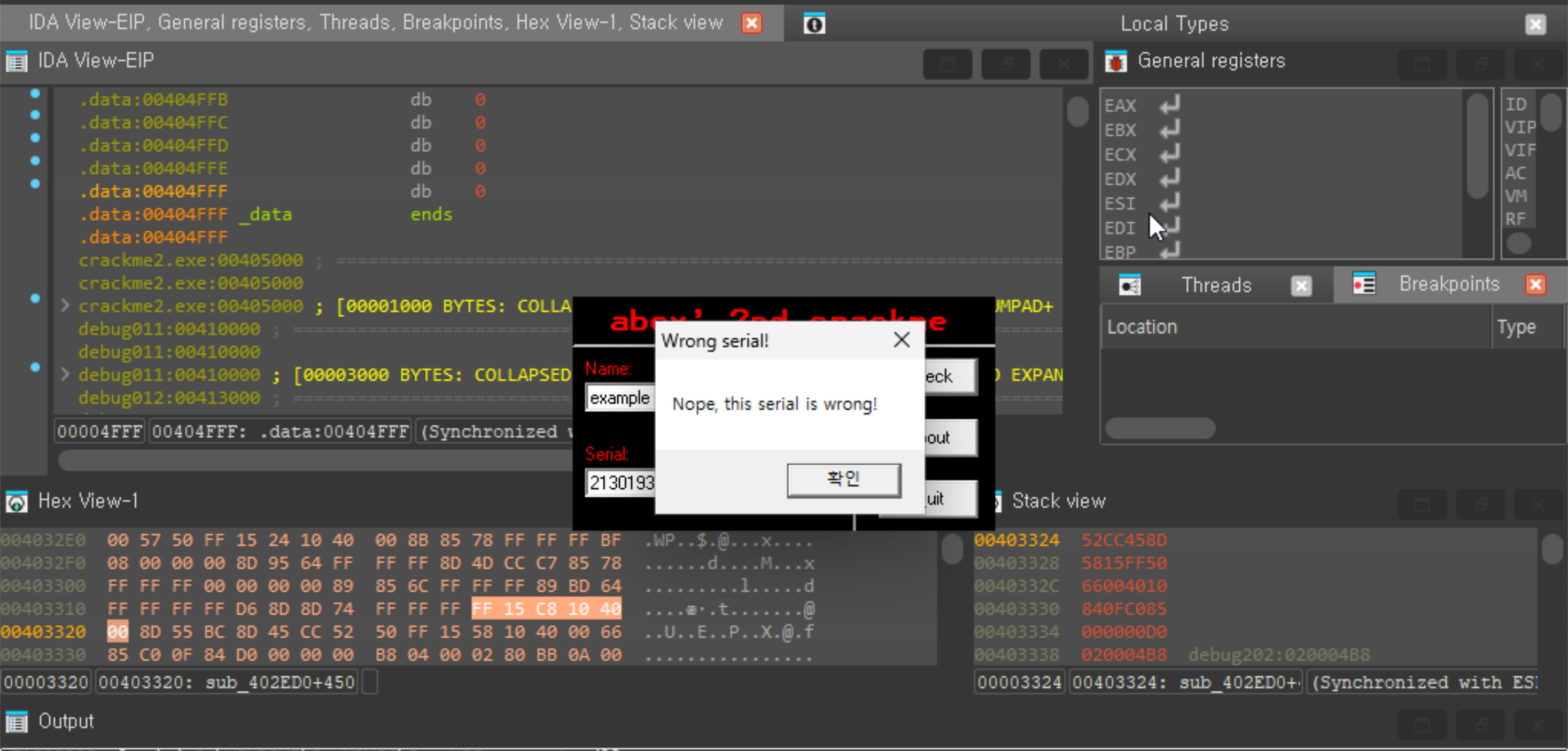Expand collapsed bytes at crackme2.exe:00405000
1568x751 pixels.
click(64, 305)
